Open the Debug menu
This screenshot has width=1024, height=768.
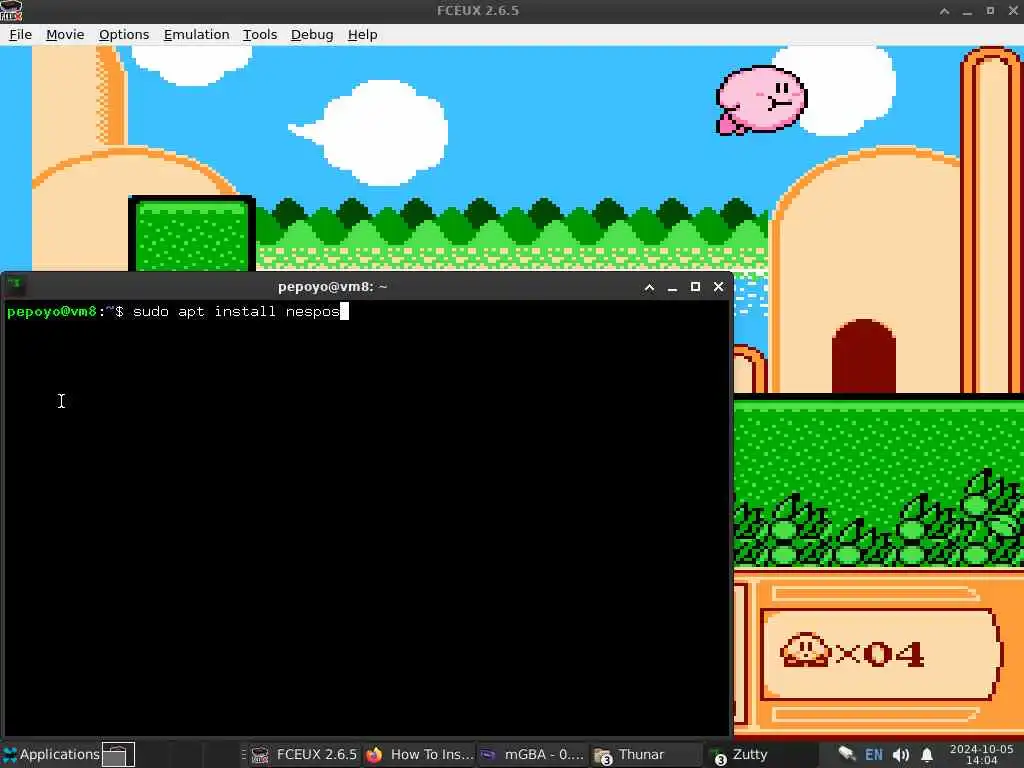312,35
